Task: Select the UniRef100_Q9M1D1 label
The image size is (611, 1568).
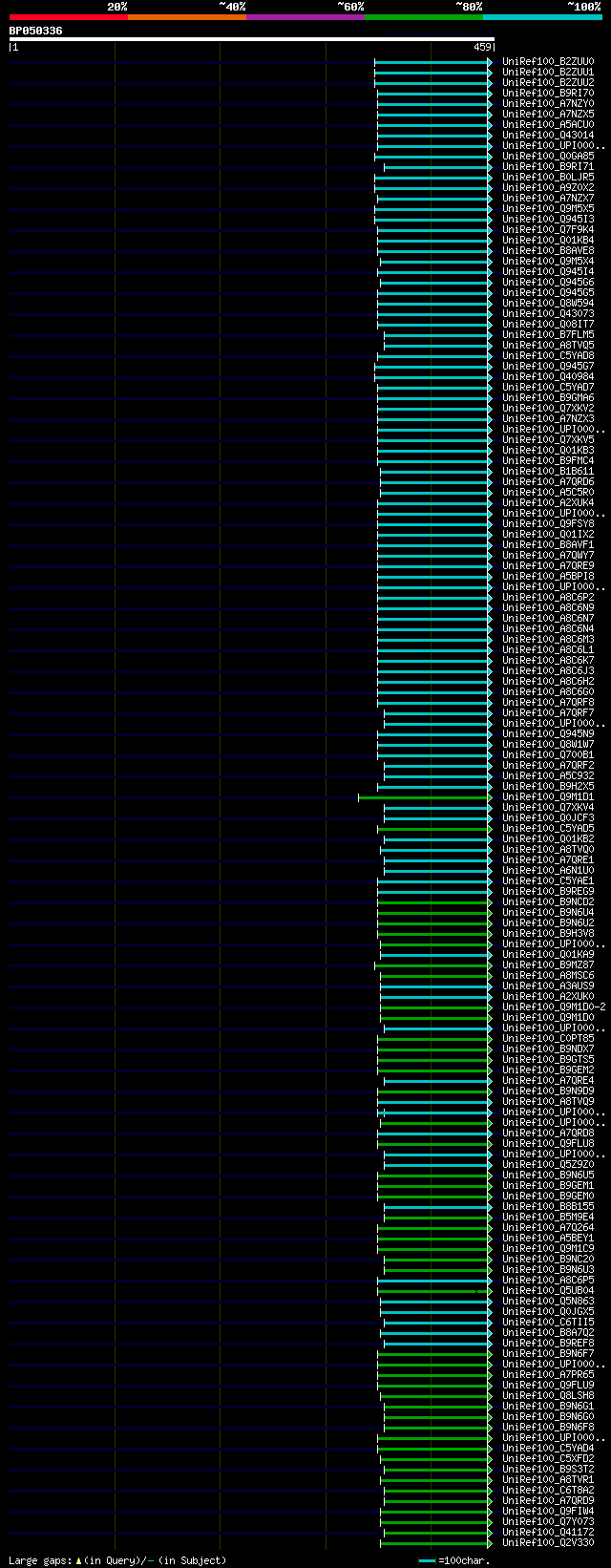Action: click(x=548, y=797)
